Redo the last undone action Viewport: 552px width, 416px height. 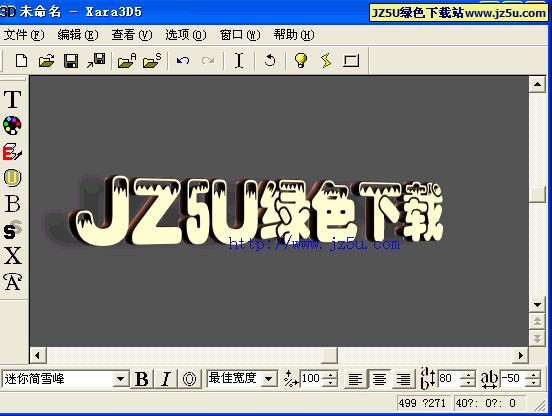point(208,61)
